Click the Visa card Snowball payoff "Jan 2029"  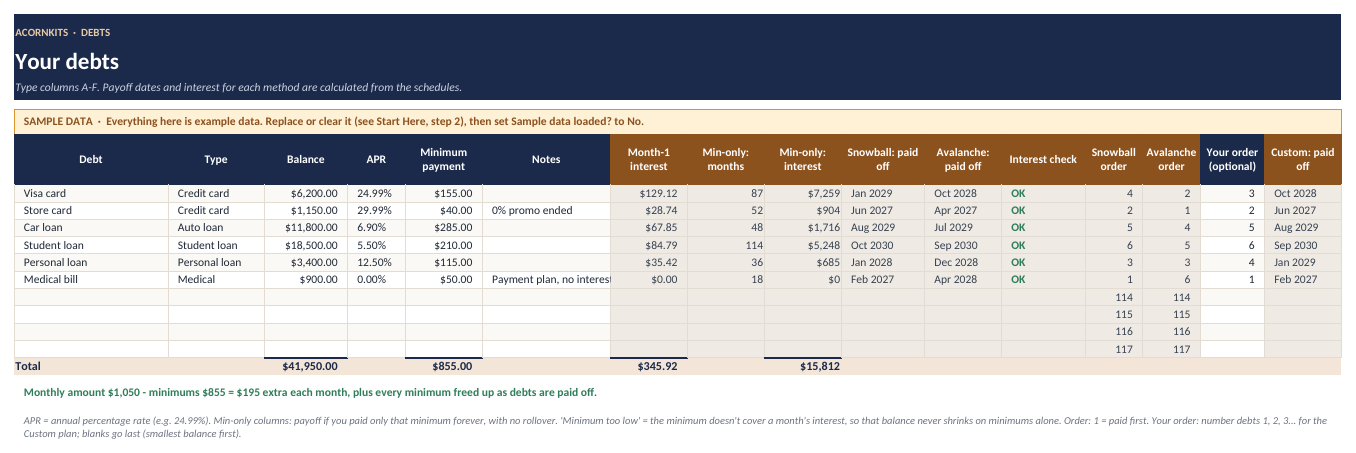tap(883, 193)
